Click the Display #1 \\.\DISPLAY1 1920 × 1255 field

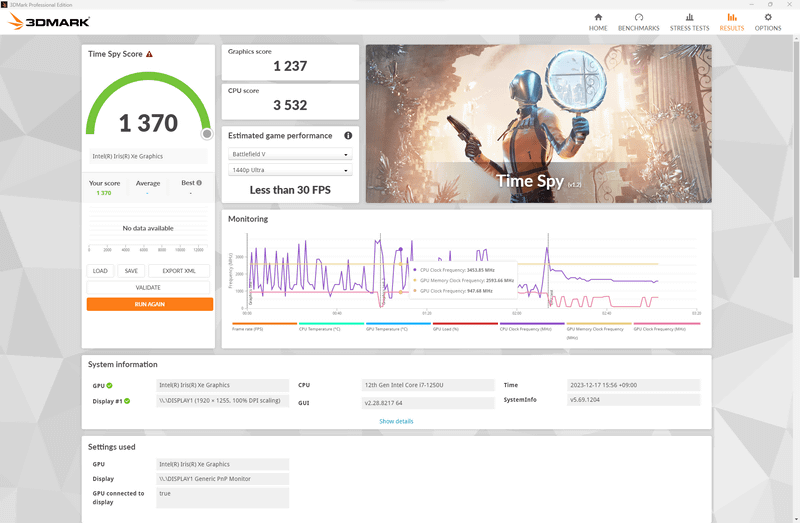[222, 401]
